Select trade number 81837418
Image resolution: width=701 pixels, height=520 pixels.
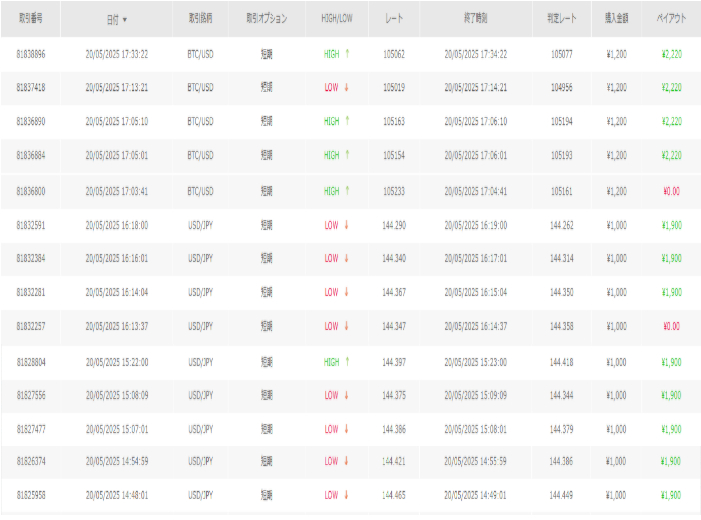[x=31, y=88]
